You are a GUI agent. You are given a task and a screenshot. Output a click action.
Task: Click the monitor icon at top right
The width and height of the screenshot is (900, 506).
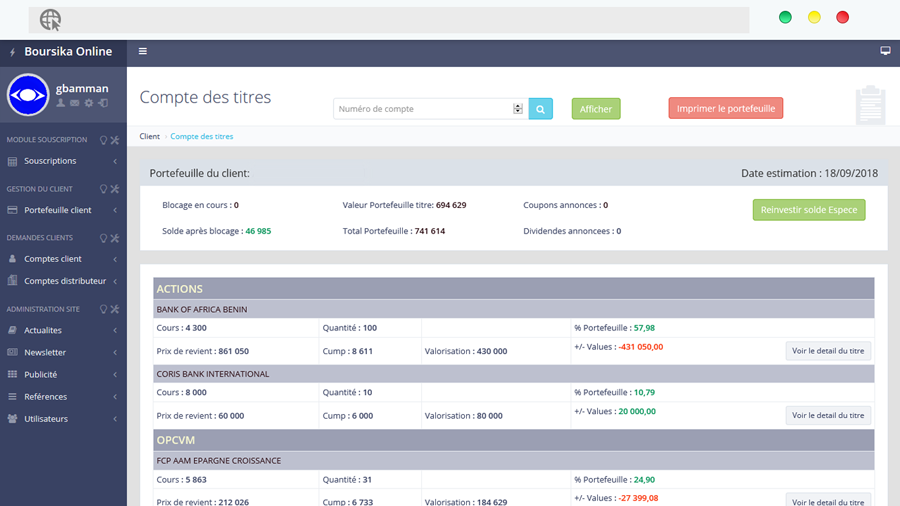pyautogui.click(x=885, y=51)
